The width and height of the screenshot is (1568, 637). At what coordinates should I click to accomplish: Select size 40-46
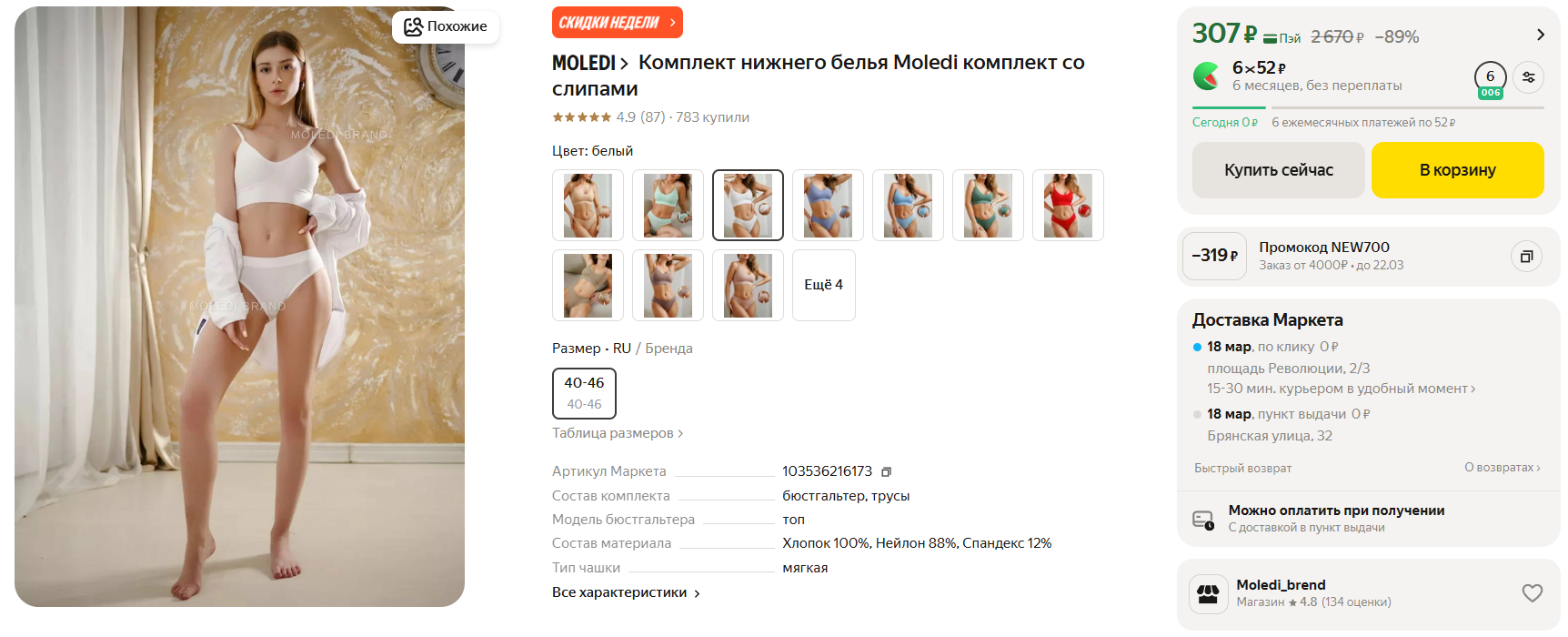584,393
